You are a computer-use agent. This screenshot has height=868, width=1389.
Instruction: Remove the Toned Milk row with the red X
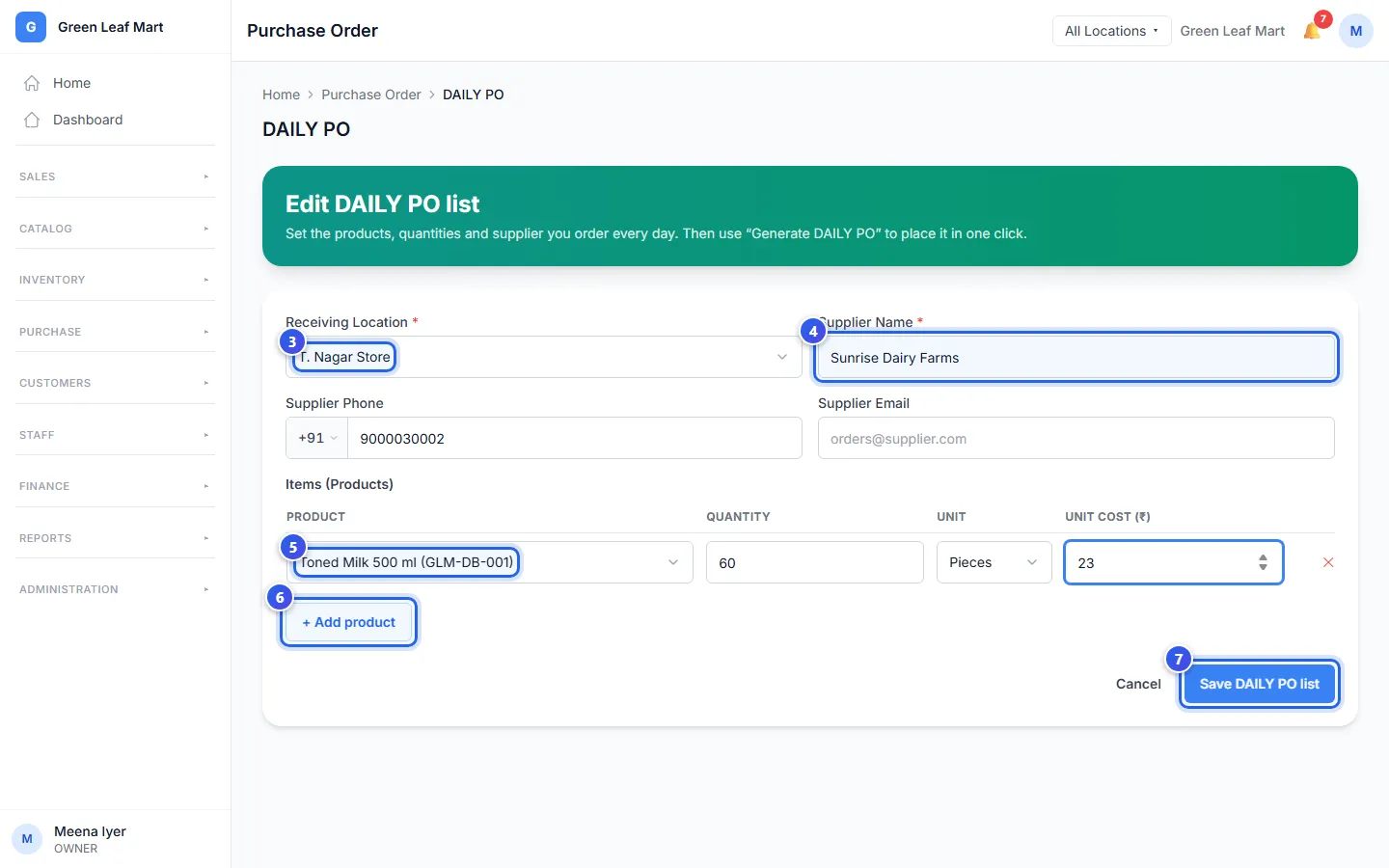click(x=1328, y=562)
